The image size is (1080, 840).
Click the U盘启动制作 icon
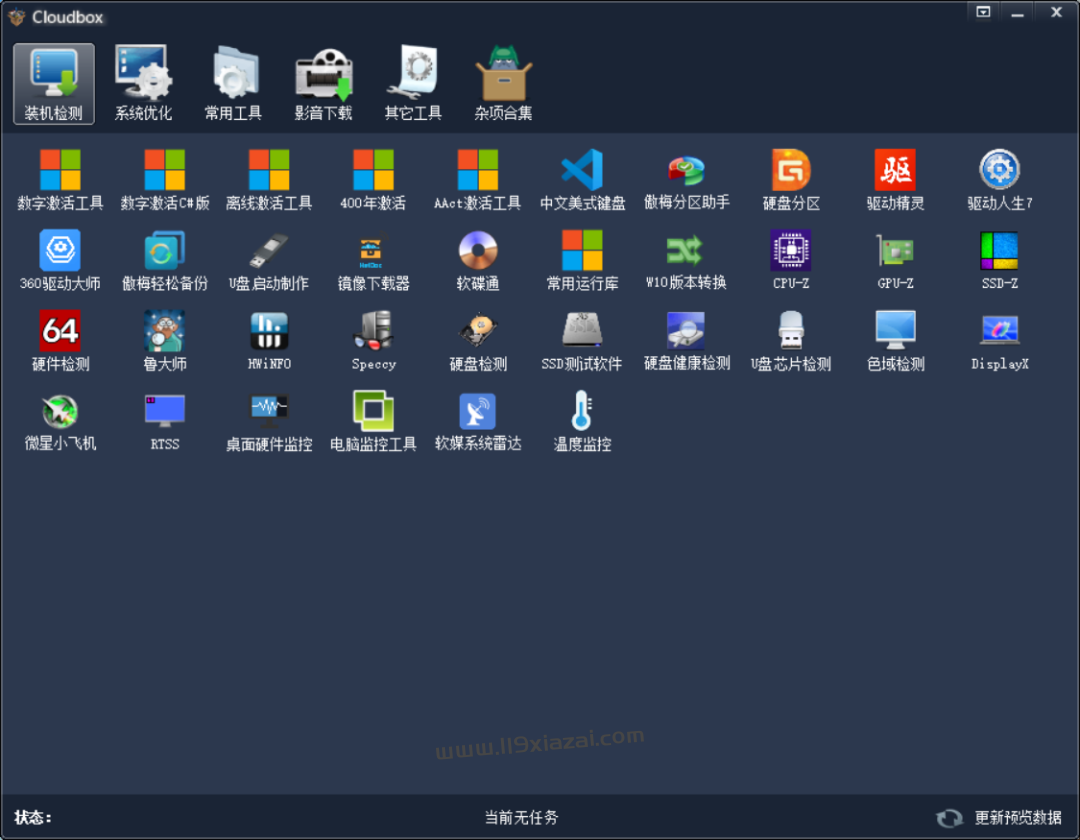pyautogui.click(x=269, y=260)
